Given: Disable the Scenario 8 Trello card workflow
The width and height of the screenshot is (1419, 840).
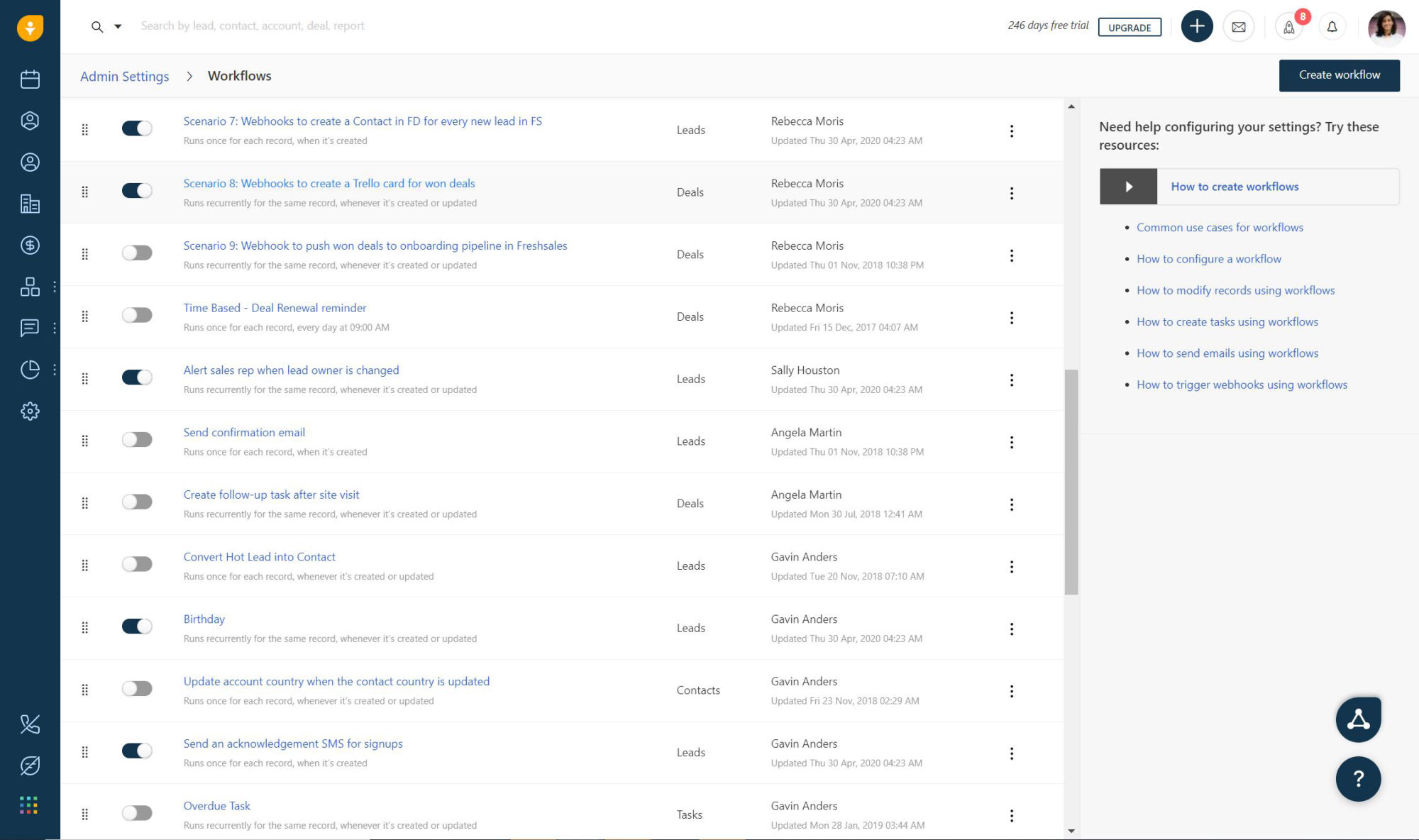Looking at the screenshot, I should [137, 190].
